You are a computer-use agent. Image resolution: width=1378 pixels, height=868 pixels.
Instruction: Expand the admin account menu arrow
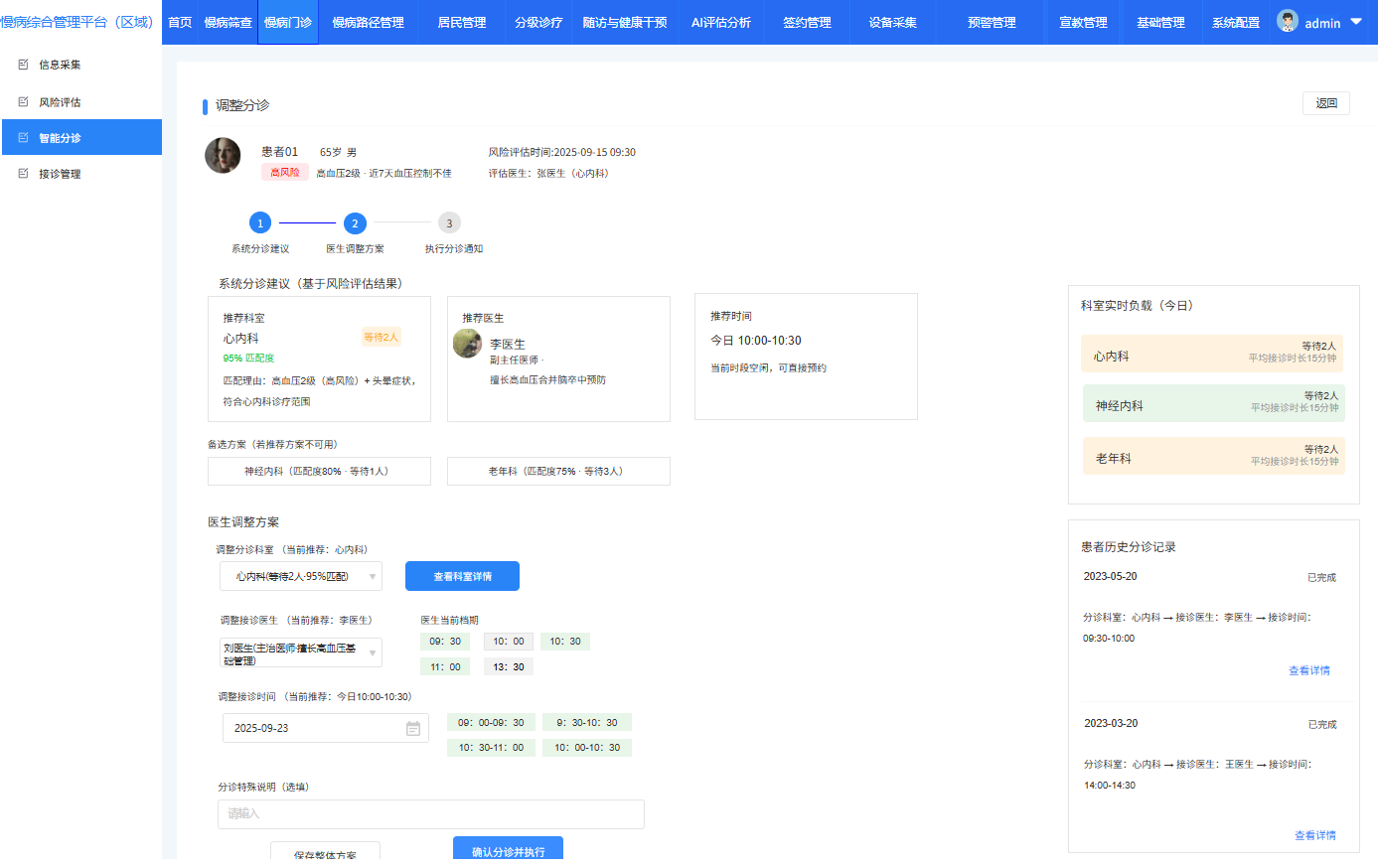coord(1356,21)
